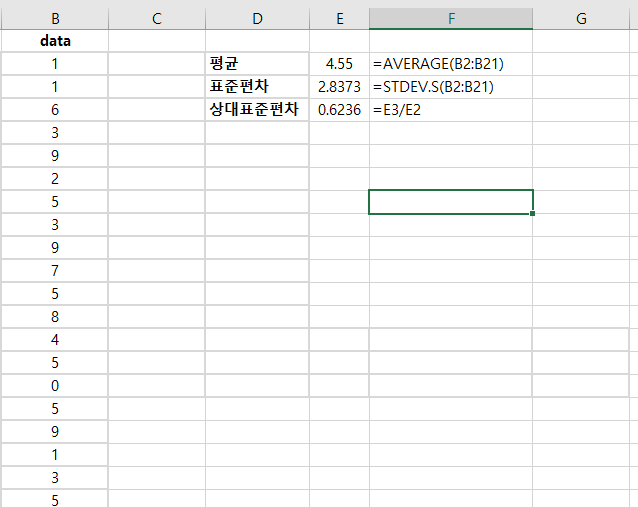Viewport: 638px width, 507px height.
Task: Select the 표준편차 label cell
Action: click(257, 86)
